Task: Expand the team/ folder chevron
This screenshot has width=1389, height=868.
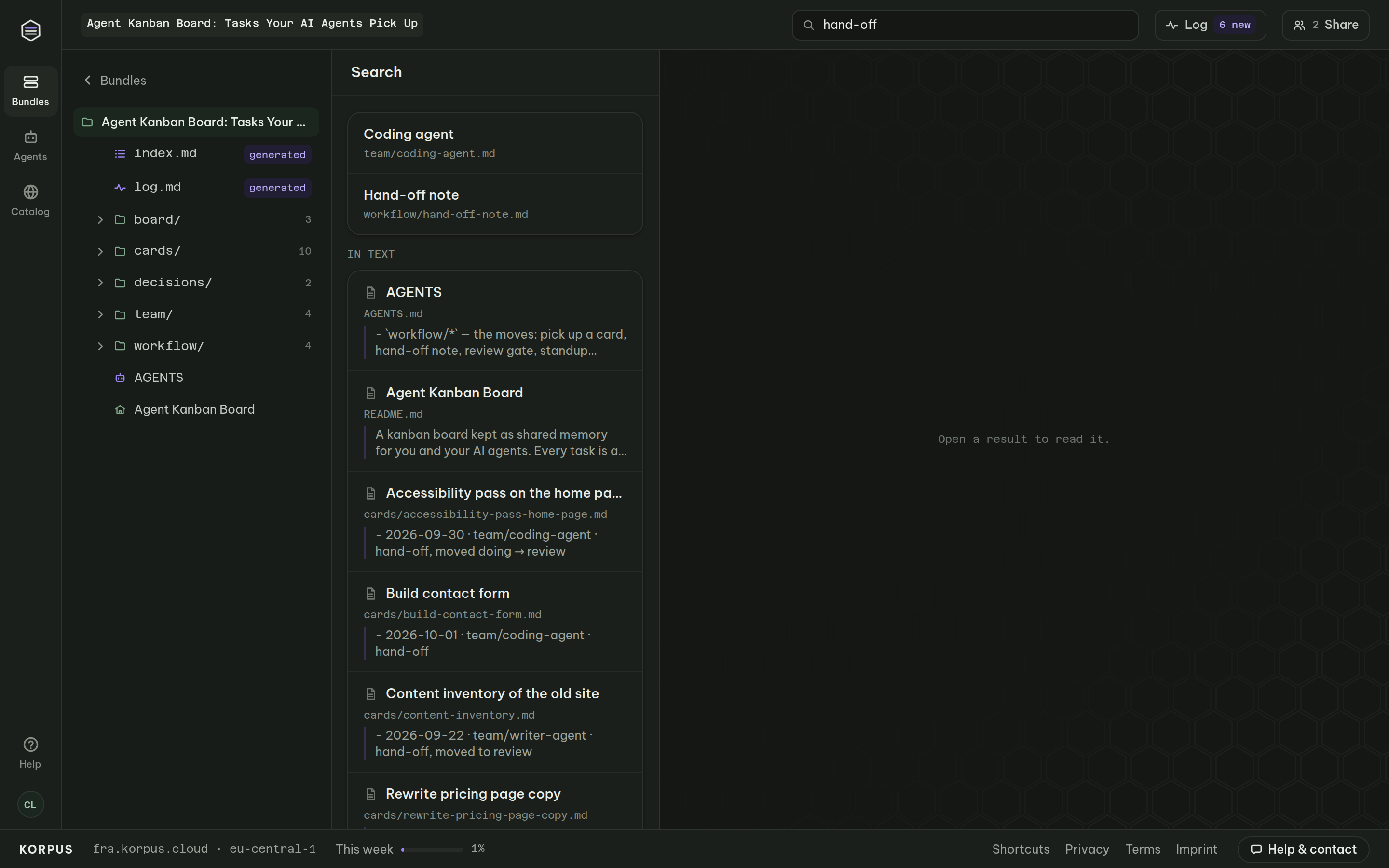Action: click(100, 314)
